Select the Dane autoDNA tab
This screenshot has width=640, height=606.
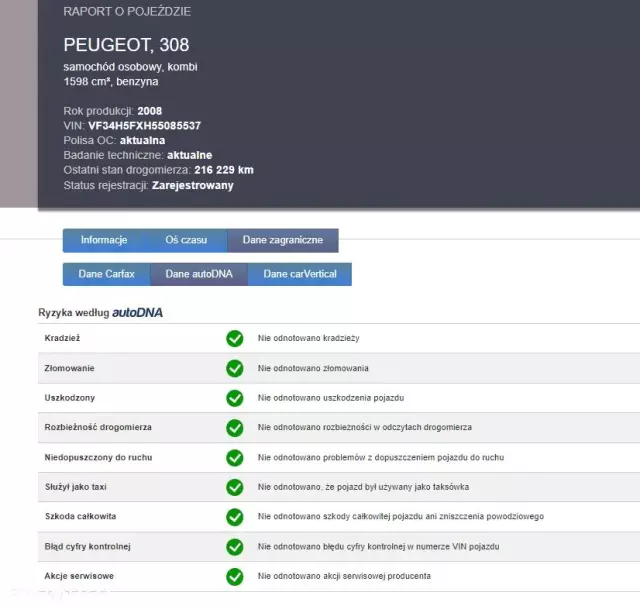coord(199,274)
